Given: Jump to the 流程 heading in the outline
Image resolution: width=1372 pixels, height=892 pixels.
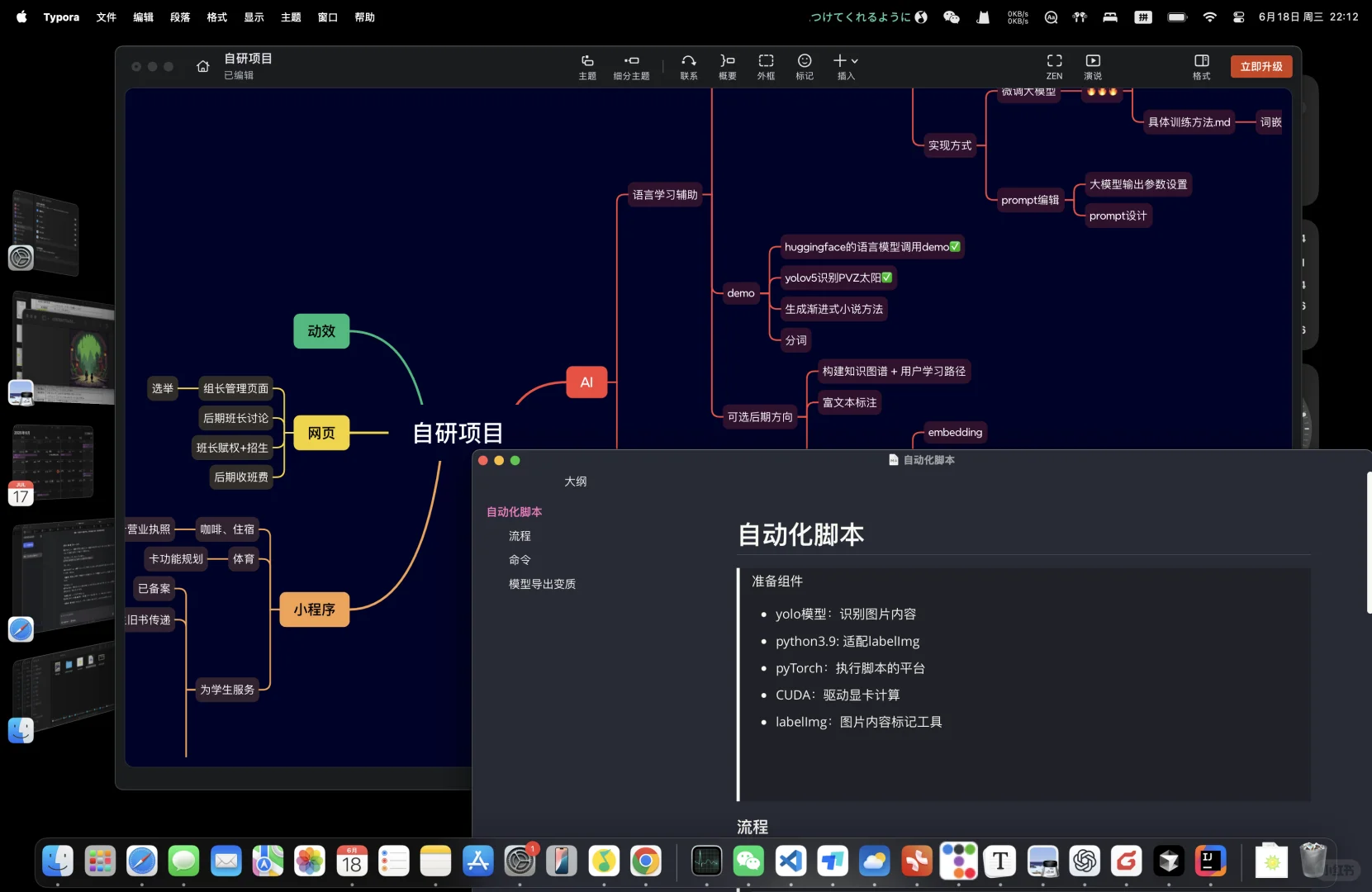Looking at the screenshot, I should 520,535.
